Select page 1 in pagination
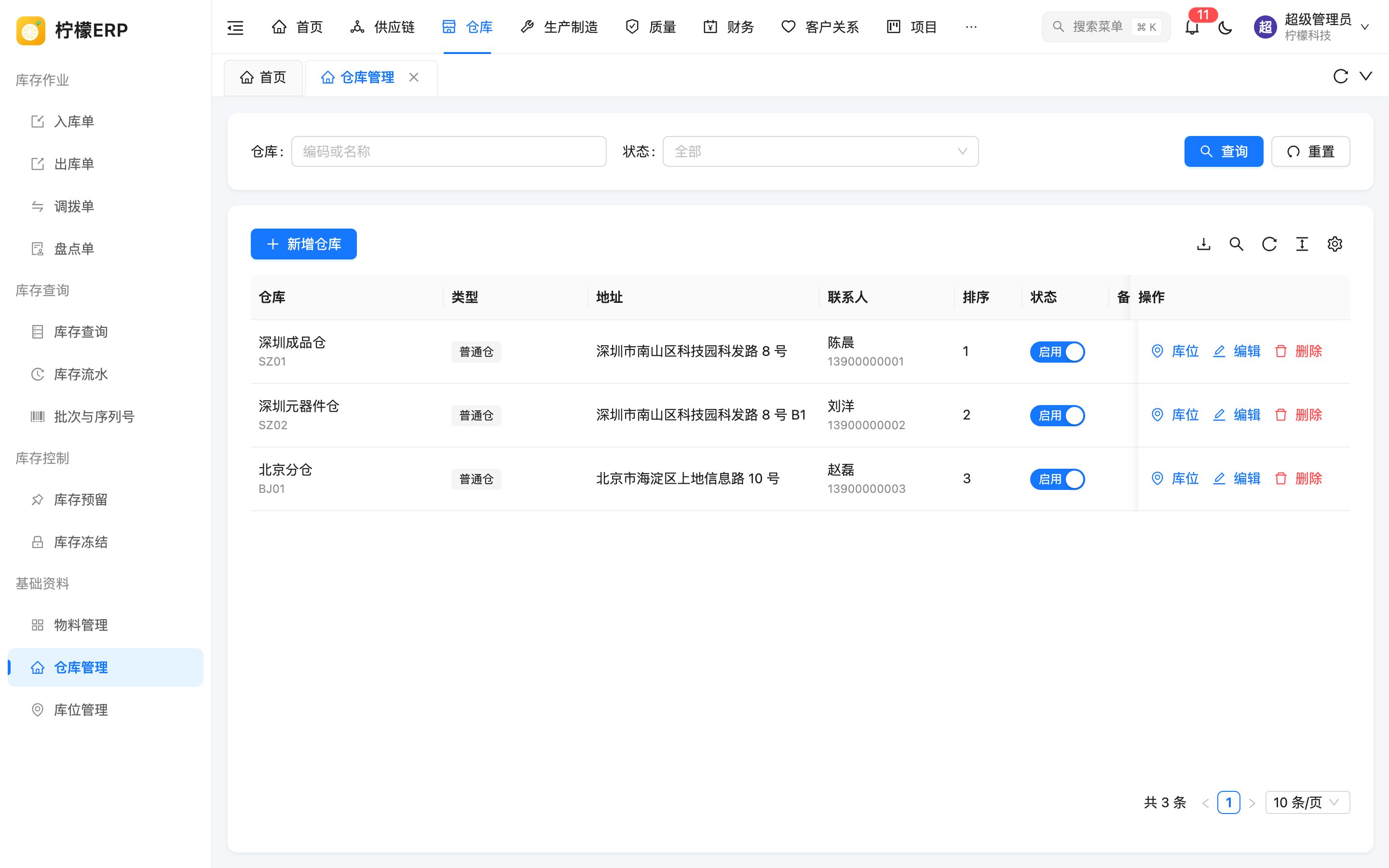Image resolution: width=1389 pixels, height=868 pixels. (1228, 802)
